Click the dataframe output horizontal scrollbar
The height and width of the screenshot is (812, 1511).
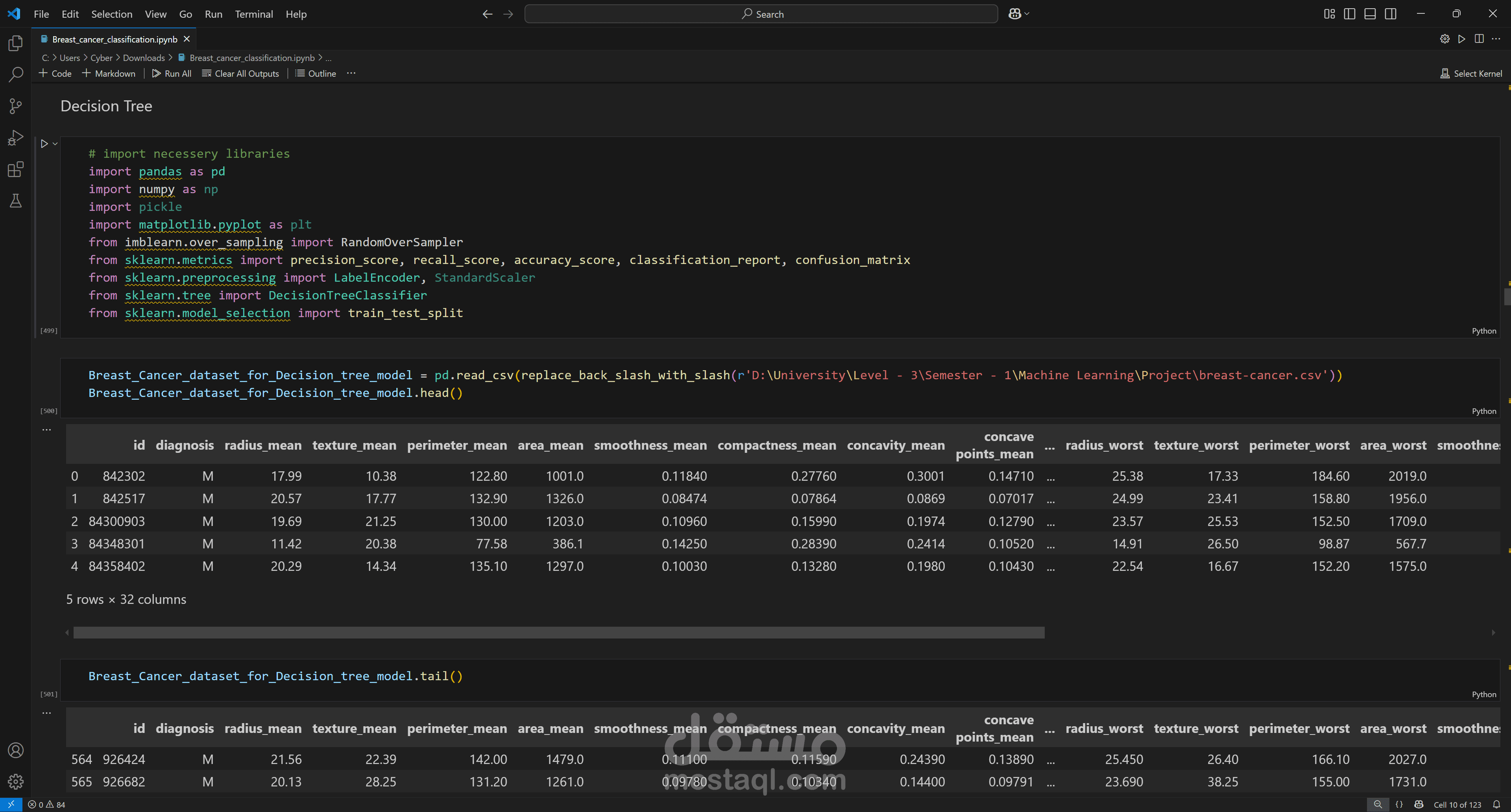(558, 633)
